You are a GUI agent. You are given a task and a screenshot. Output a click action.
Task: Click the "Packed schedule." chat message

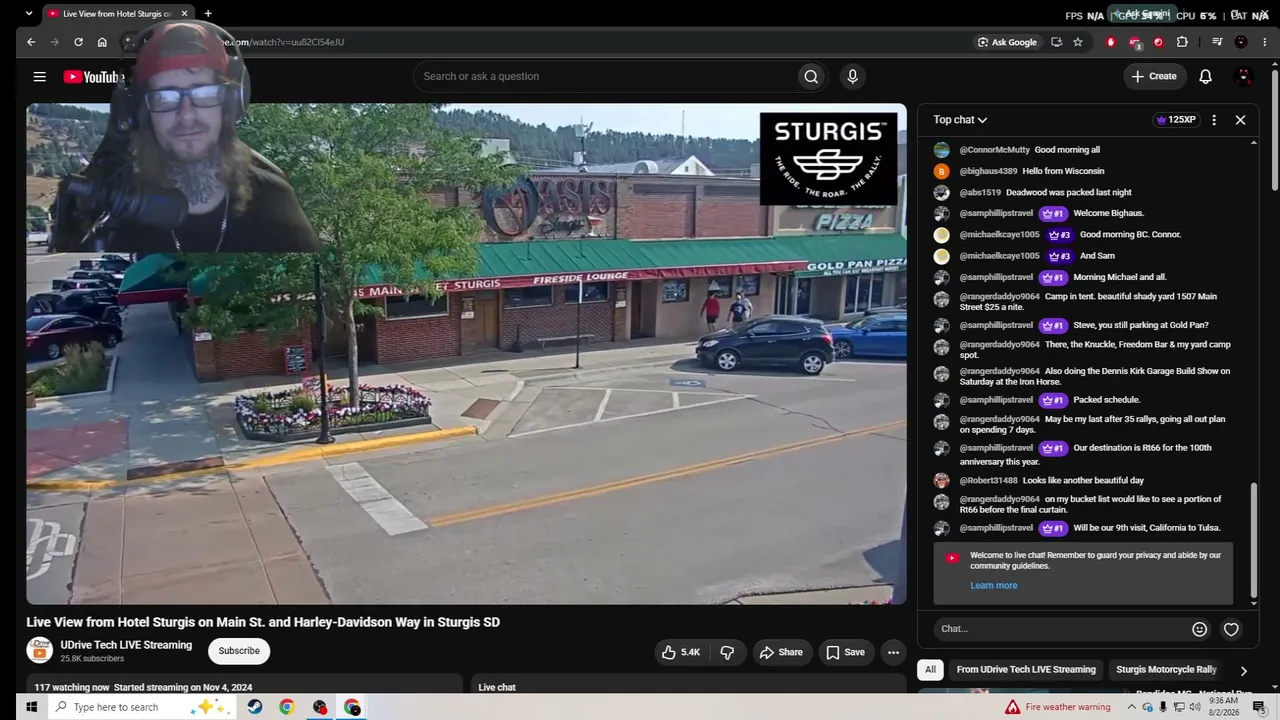1106,400
